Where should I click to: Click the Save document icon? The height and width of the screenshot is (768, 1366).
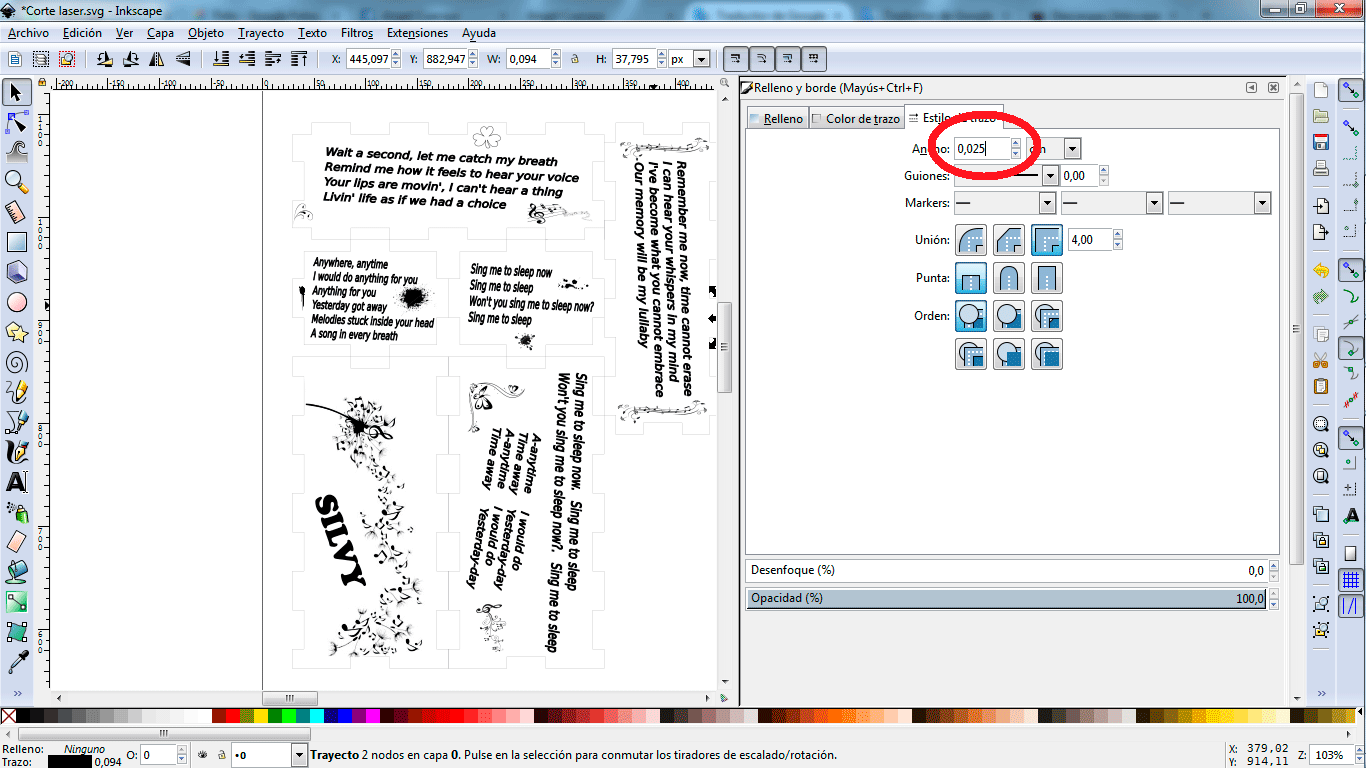tap(1321, 142)
